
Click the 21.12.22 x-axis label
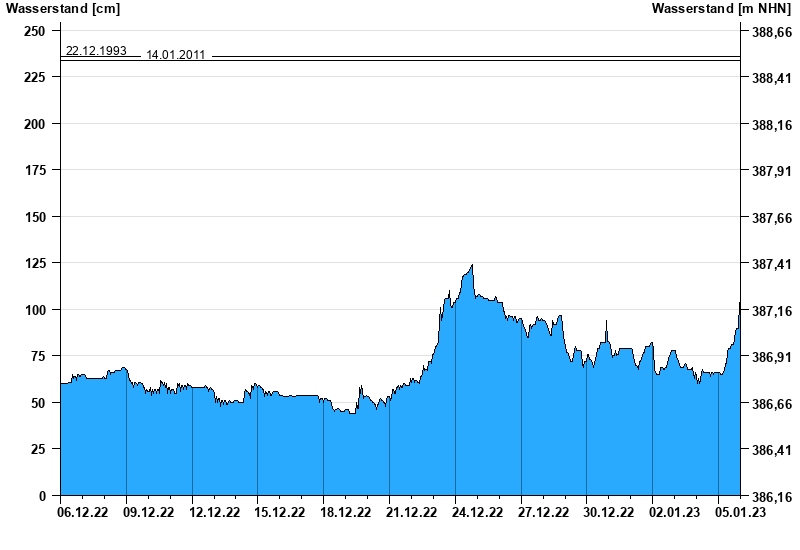pyautogui.click(x=410, y=513)
